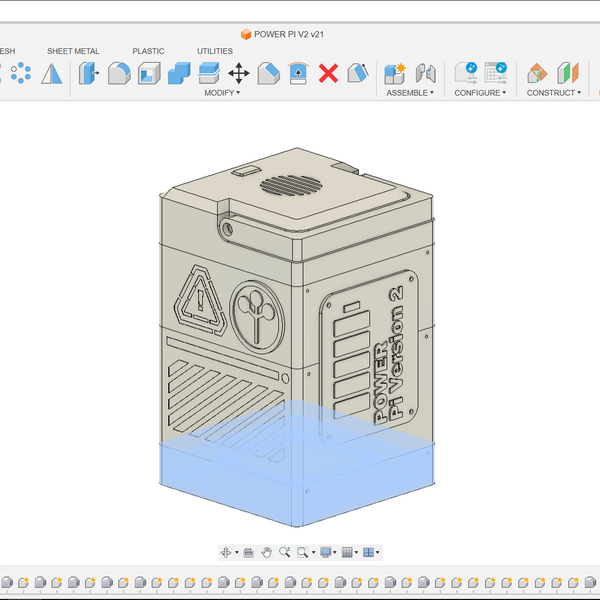Viewport: 600px width, 600px height.
Task: Select the Circular Pattern tool
Action: 21,73
